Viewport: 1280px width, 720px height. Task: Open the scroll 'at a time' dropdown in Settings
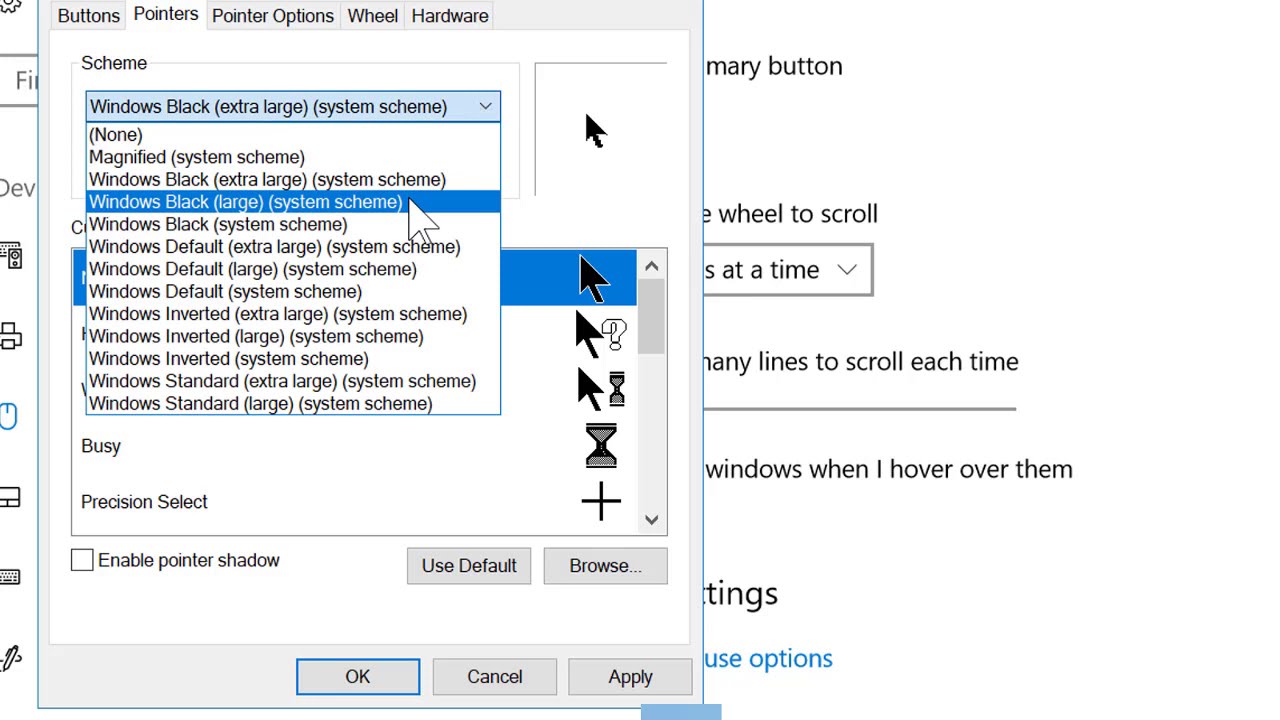tap(788, 270)
